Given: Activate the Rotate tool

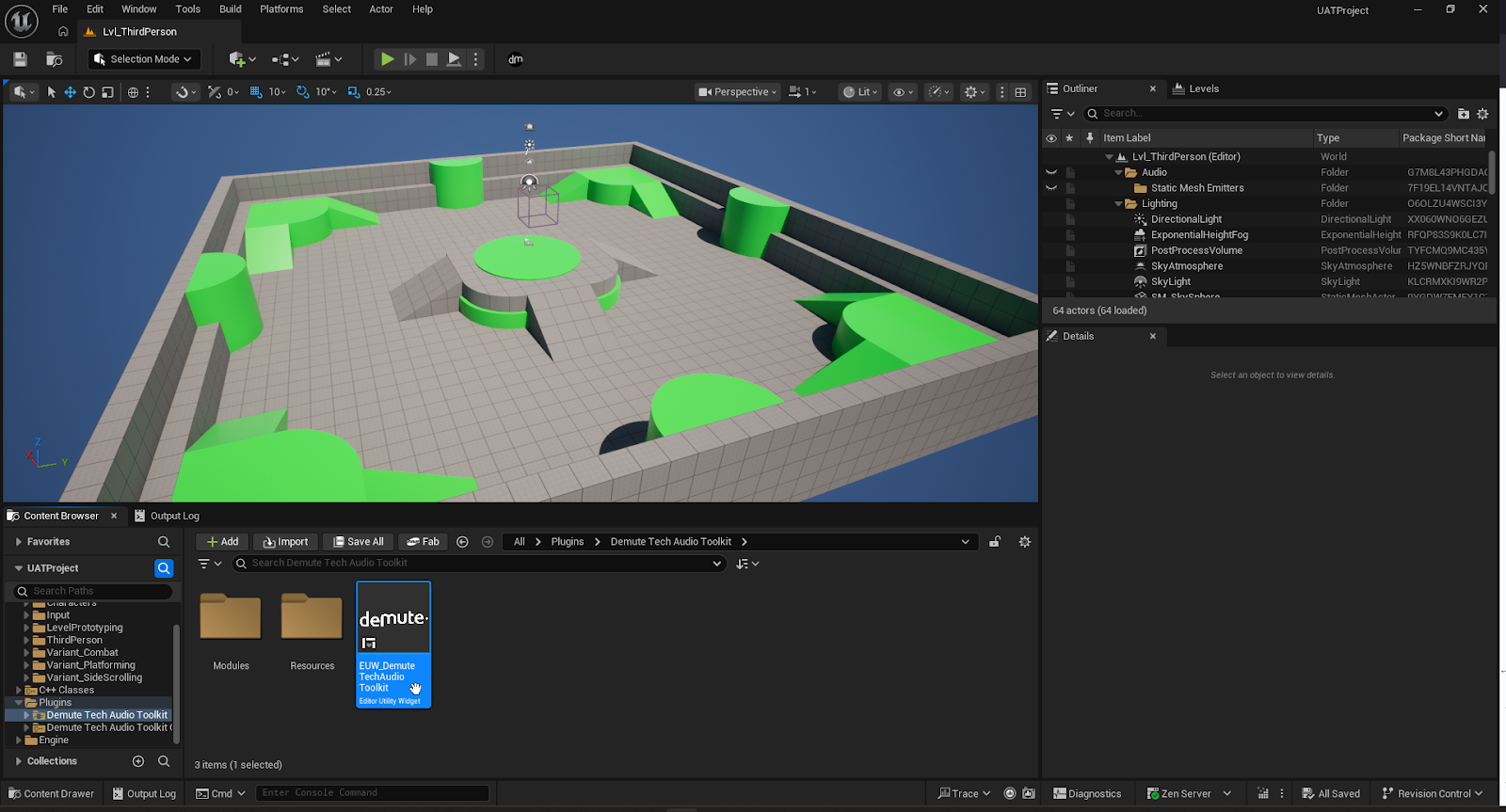Looking at the screenshot, I should (88, 92).
